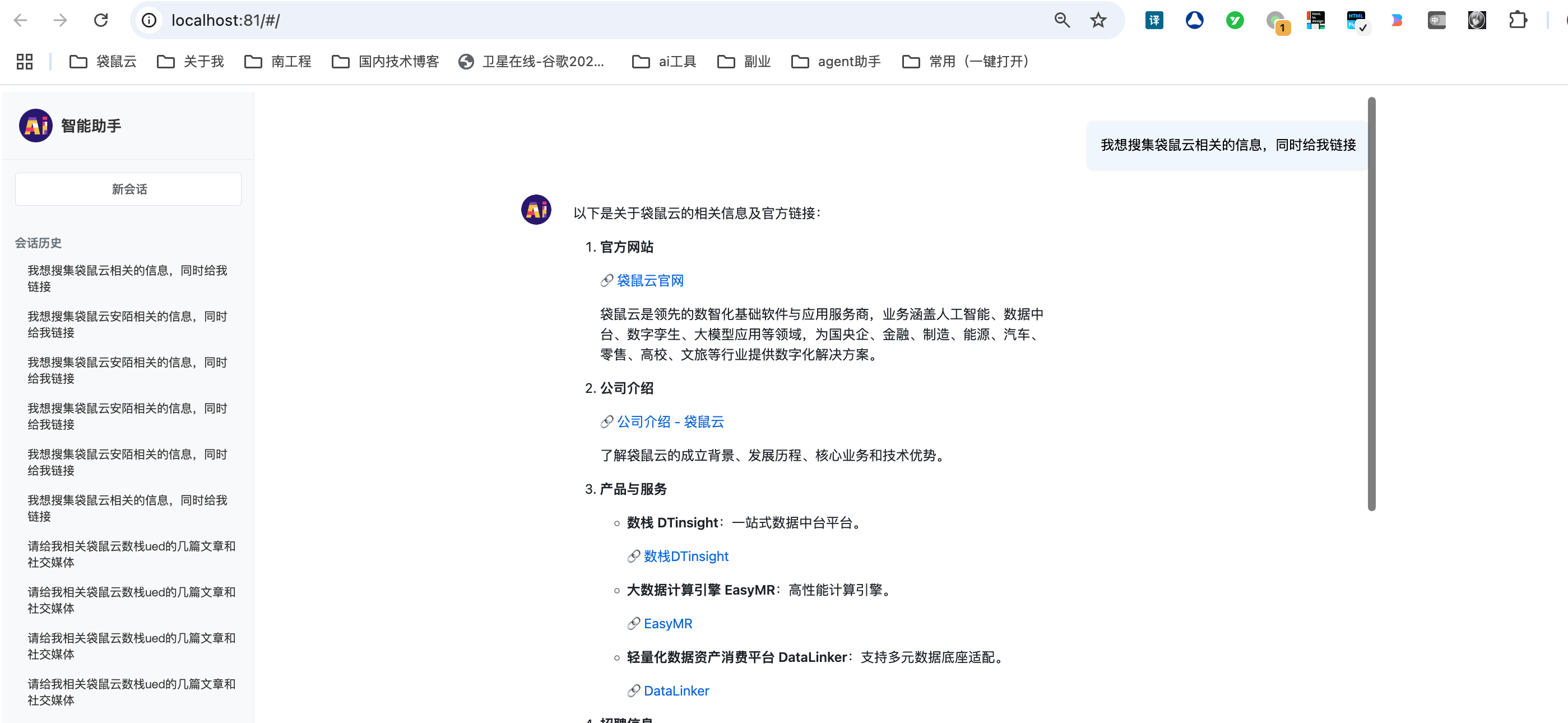Follow the EasyMR link
The width and height of the screenshot is (1568, 723).
click(668, 624)
